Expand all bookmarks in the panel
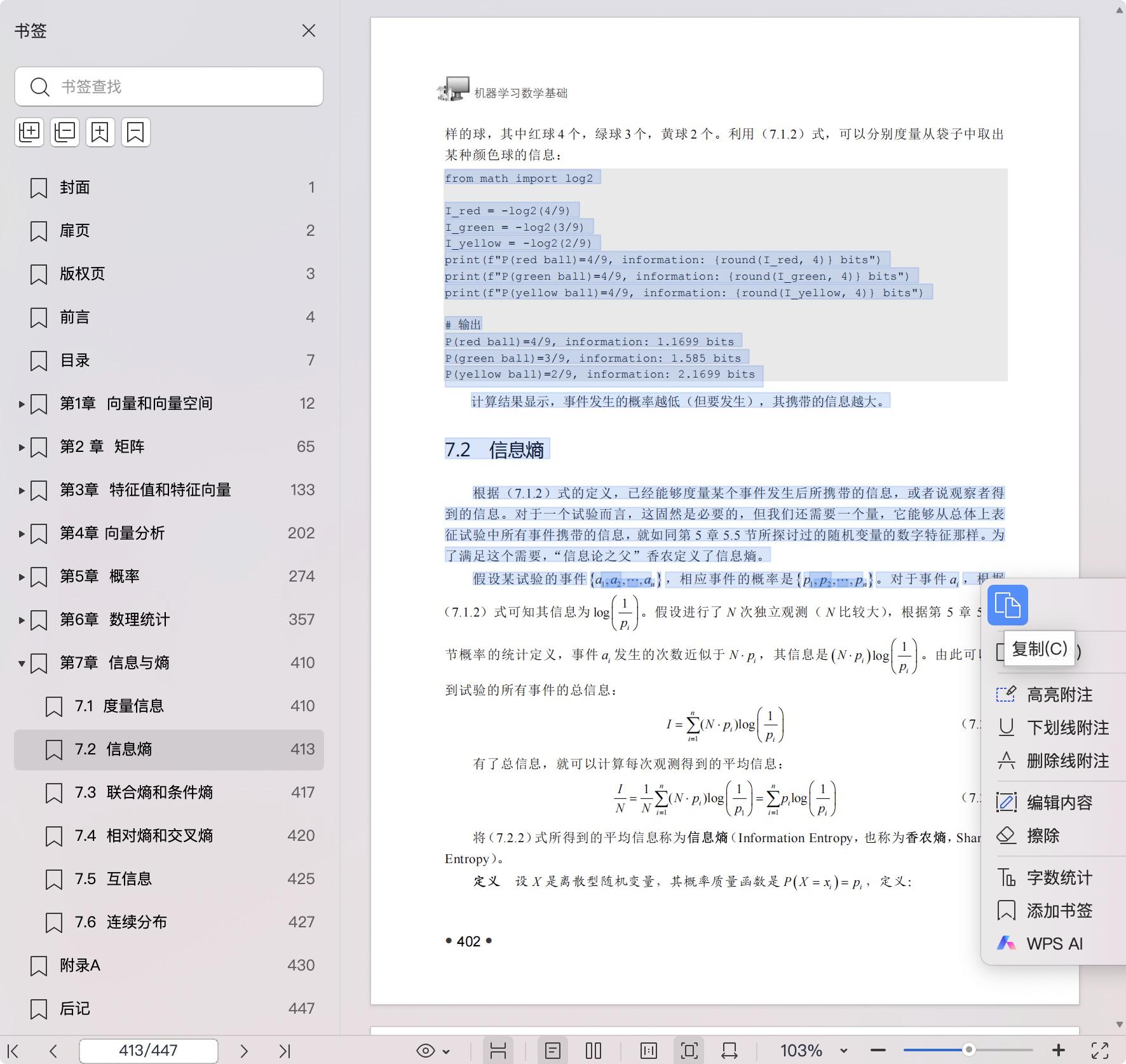1126x1064 pixels. pyautogui.click(x=29, y=132)
